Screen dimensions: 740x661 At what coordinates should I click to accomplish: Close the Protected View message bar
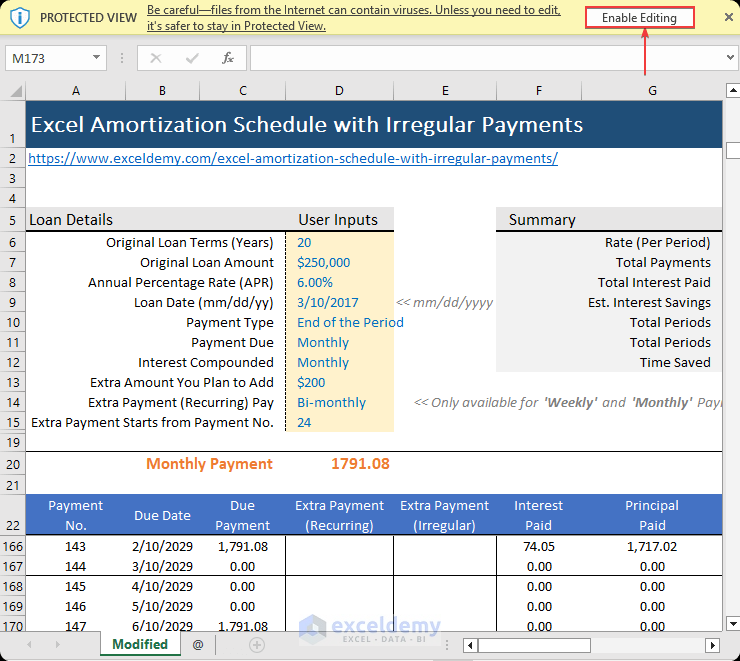tap(727, 18)
